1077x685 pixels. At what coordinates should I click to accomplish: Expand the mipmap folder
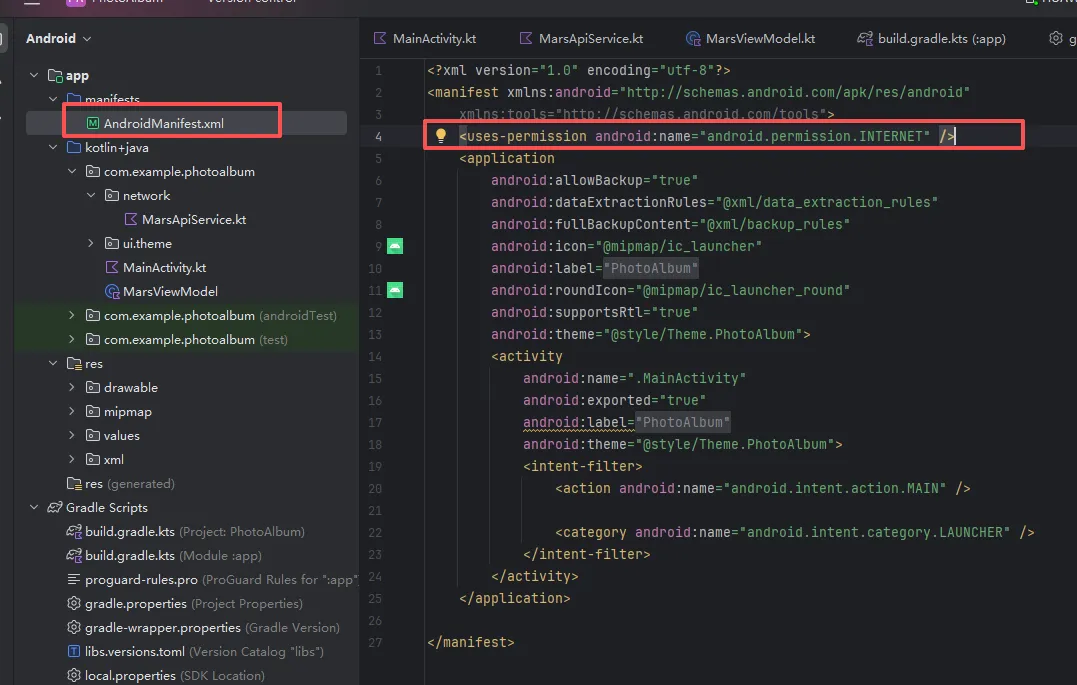pyautogui.click(x=72, y=412)
